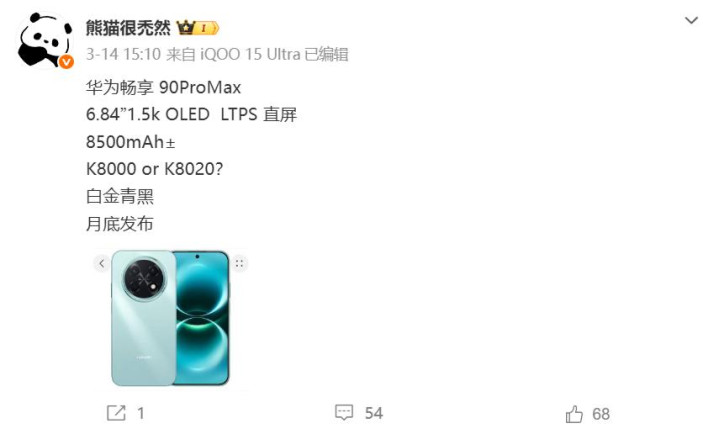The width and height of the screenshot is (719, 434).
Task: Click the orange verified V badge
Action: tap(66, 61)
